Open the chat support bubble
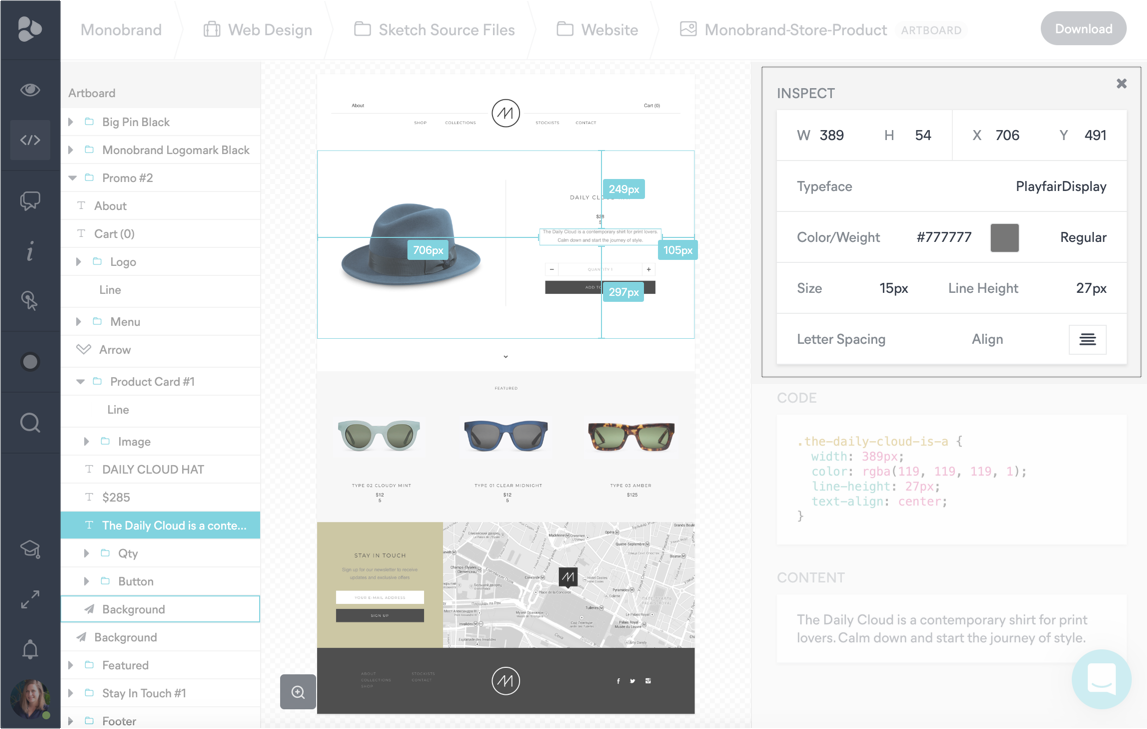1147x729 pixels. pyautogui.click(x=1102, y=679)
